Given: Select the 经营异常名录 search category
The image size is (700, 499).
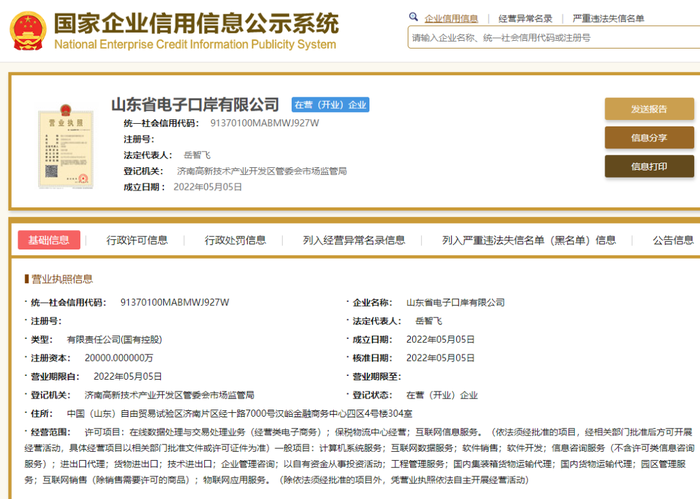Looking at the screenshot, I should (x=525, y=18).
